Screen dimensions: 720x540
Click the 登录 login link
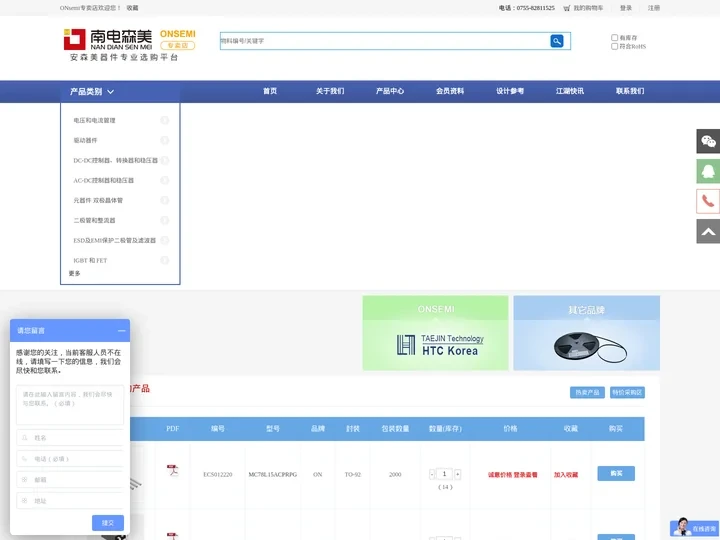tap(626, 8)
